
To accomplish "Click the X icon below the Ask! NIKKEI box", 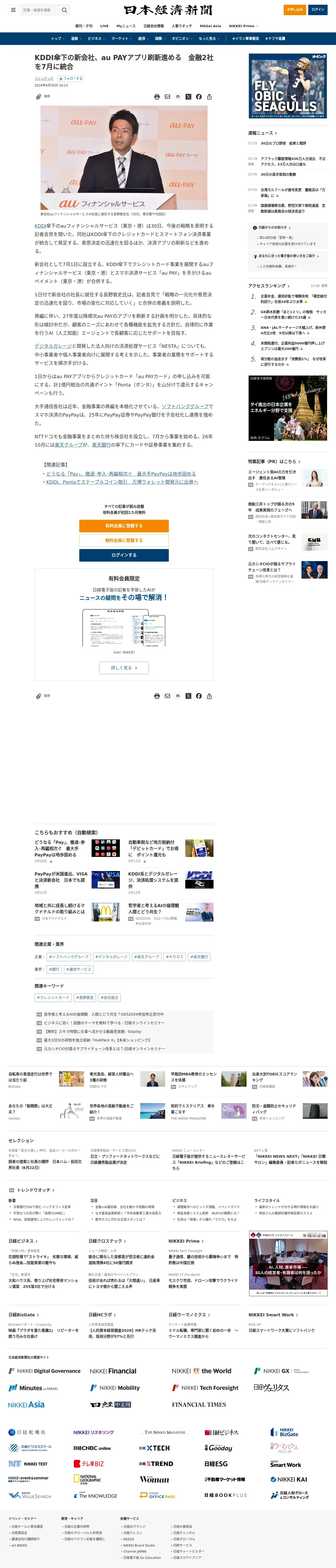I will click(188, 696).
